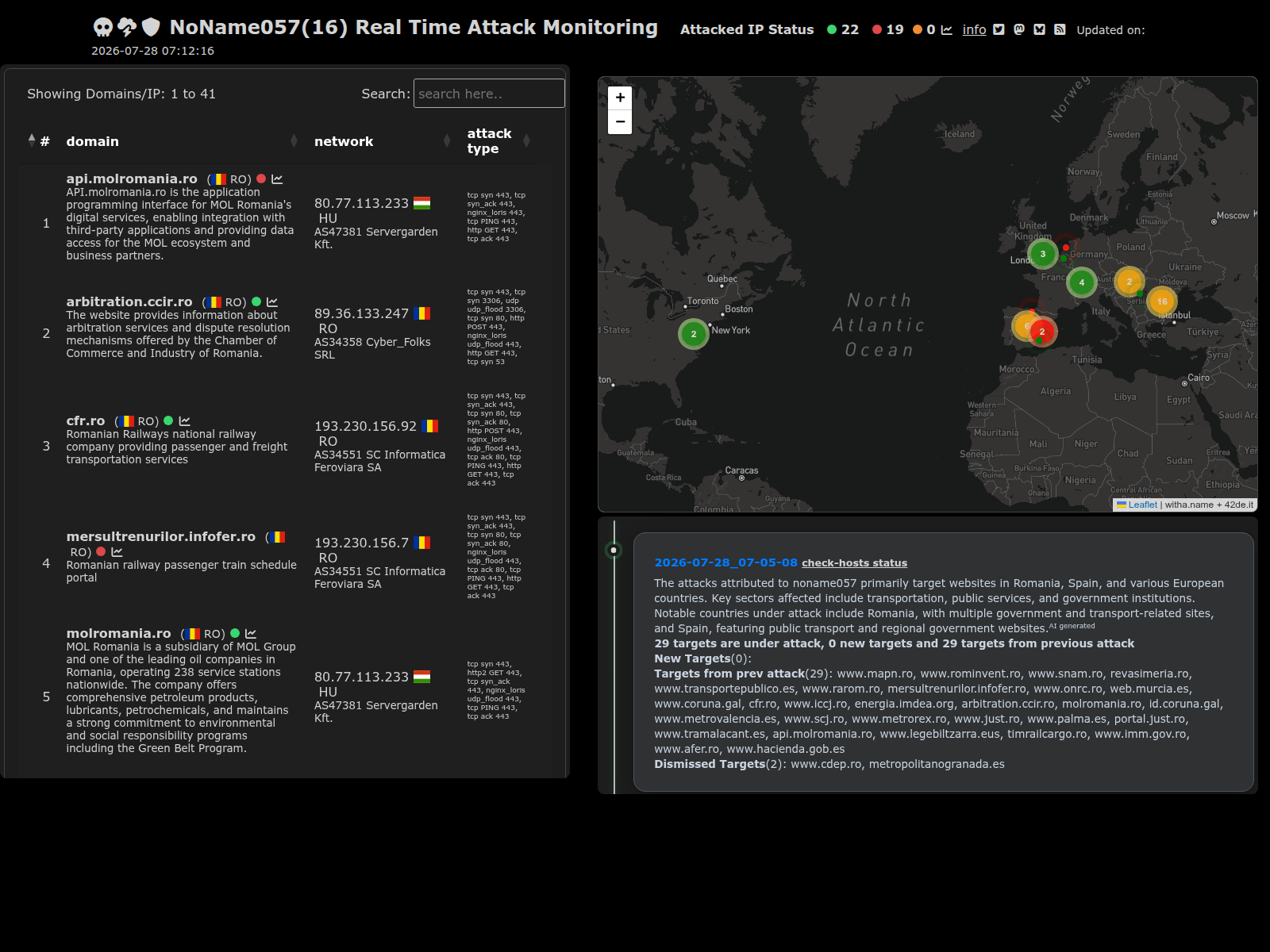Focus the domain search field

pos(489,94)
